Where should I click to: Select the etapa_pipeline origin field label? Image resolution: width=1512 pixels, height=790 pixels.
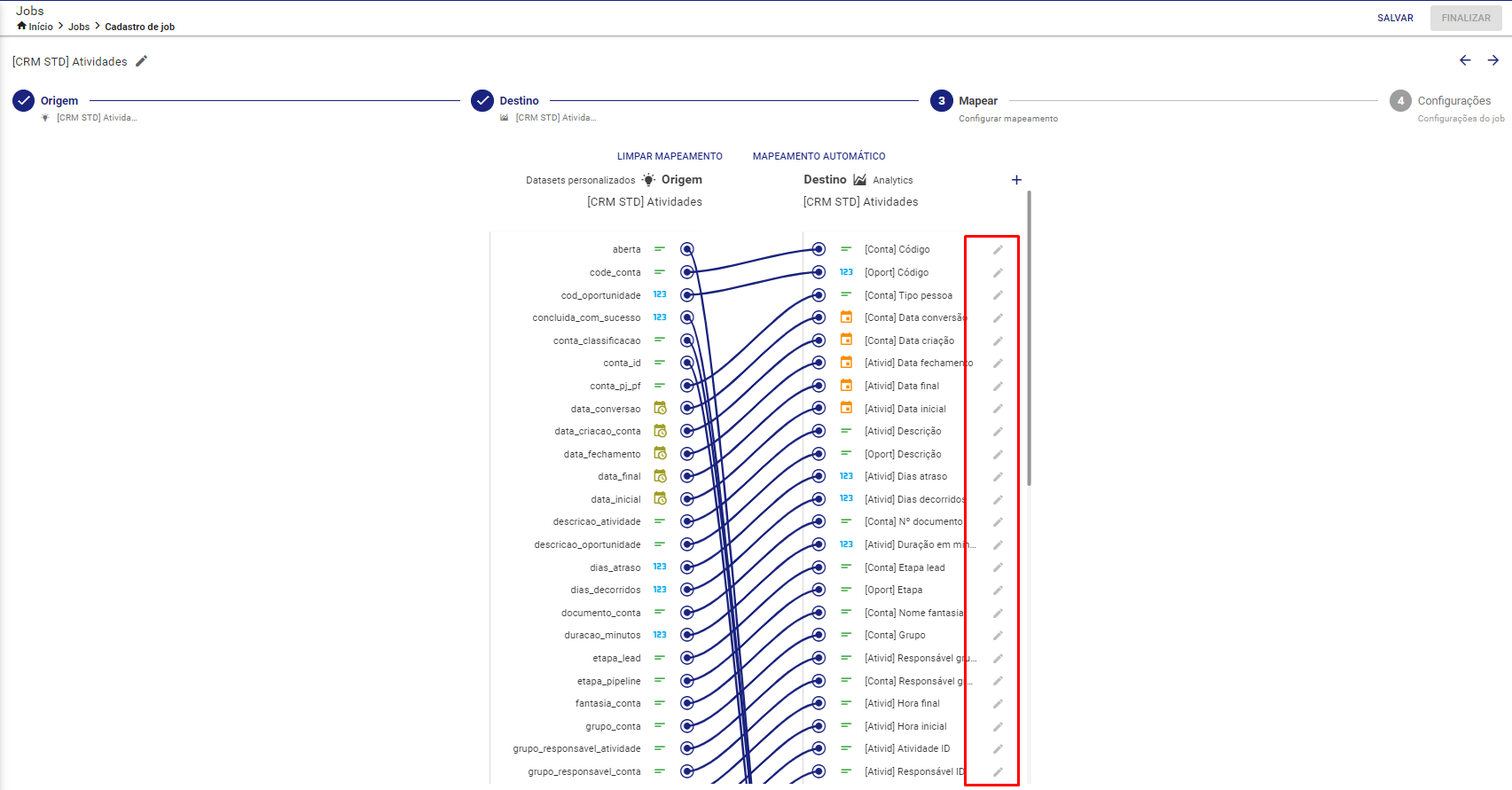pos(608,681)
